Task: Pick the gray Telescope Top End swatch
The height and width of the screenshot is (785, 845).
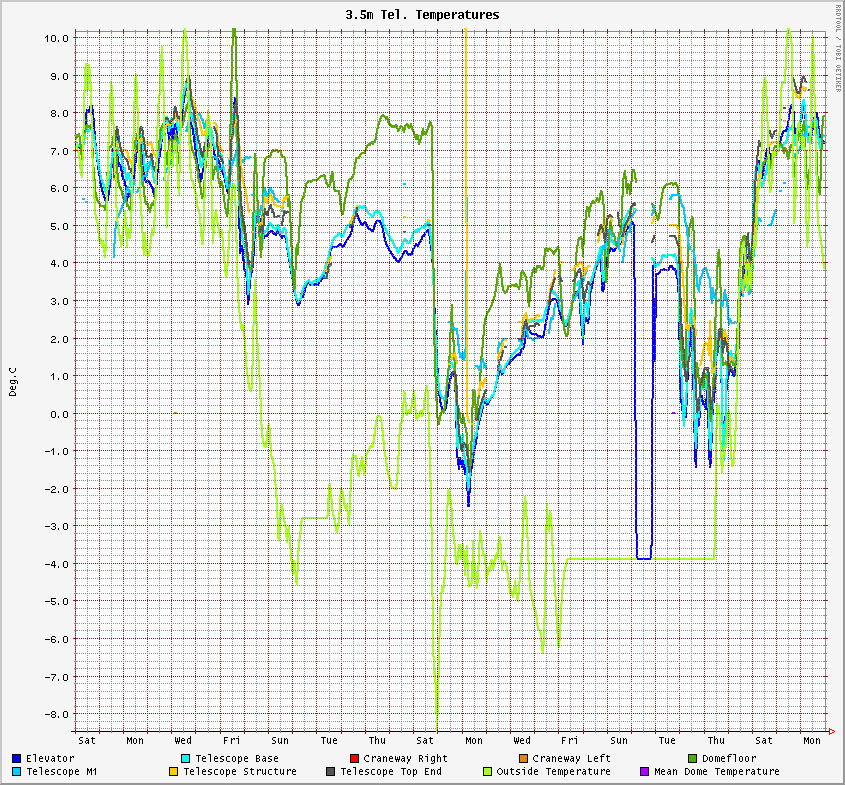Action: [x=331, y=772]
